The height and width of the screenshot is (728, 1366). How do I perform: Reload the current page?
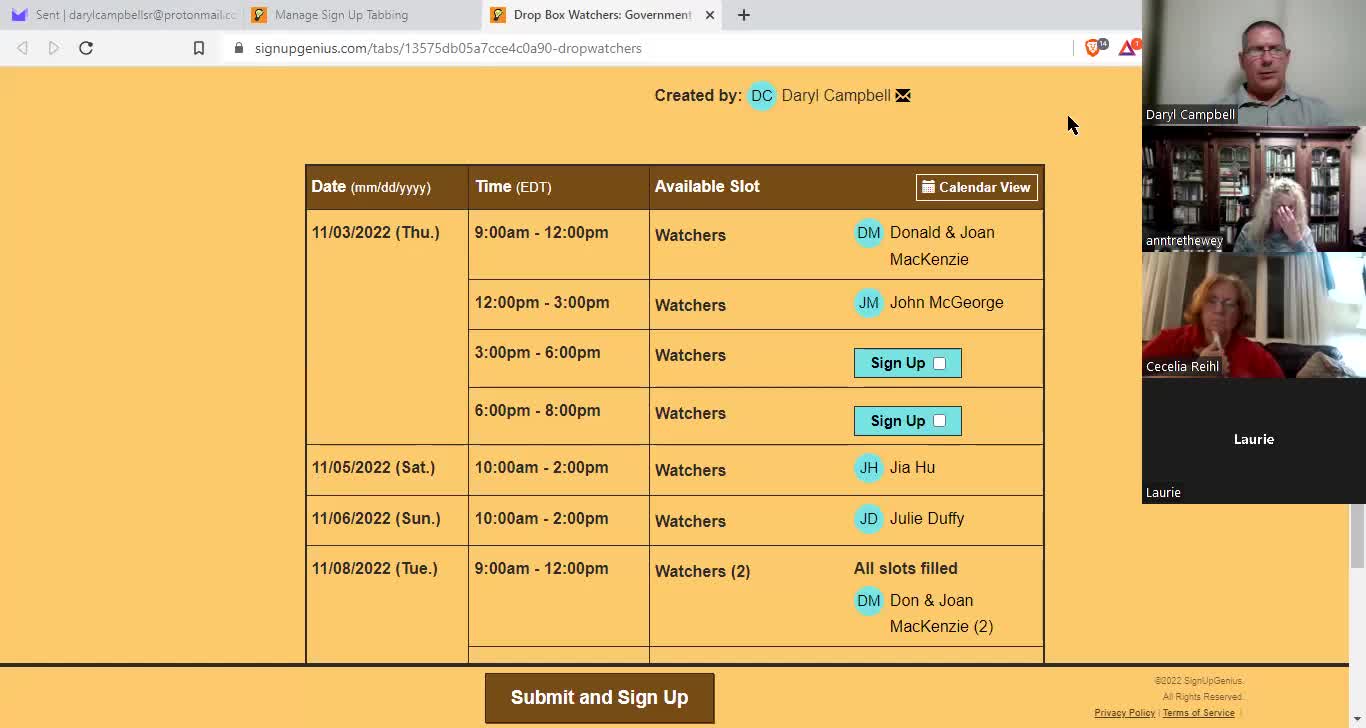86,48
